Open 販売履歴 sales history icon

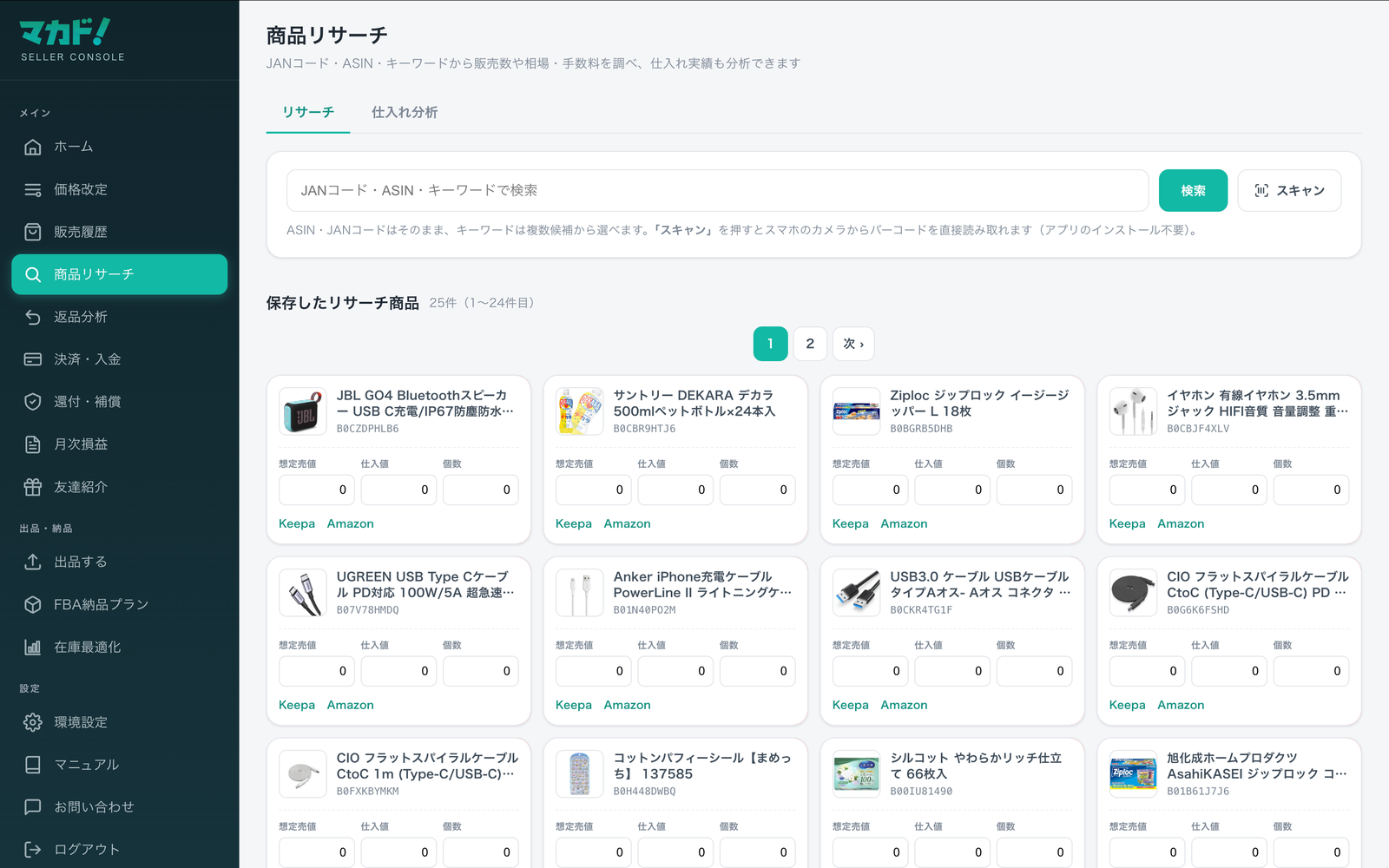coord(33,232)
